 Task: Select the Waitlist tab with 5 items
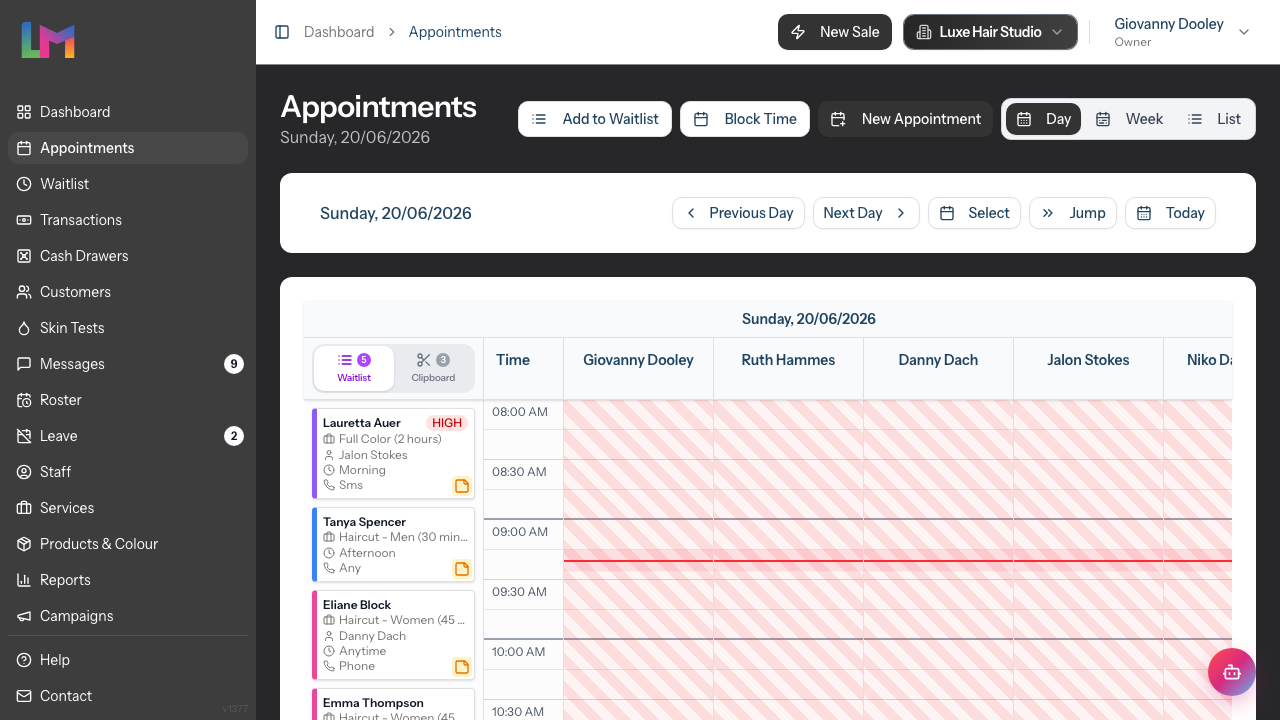tap(354, 368)
